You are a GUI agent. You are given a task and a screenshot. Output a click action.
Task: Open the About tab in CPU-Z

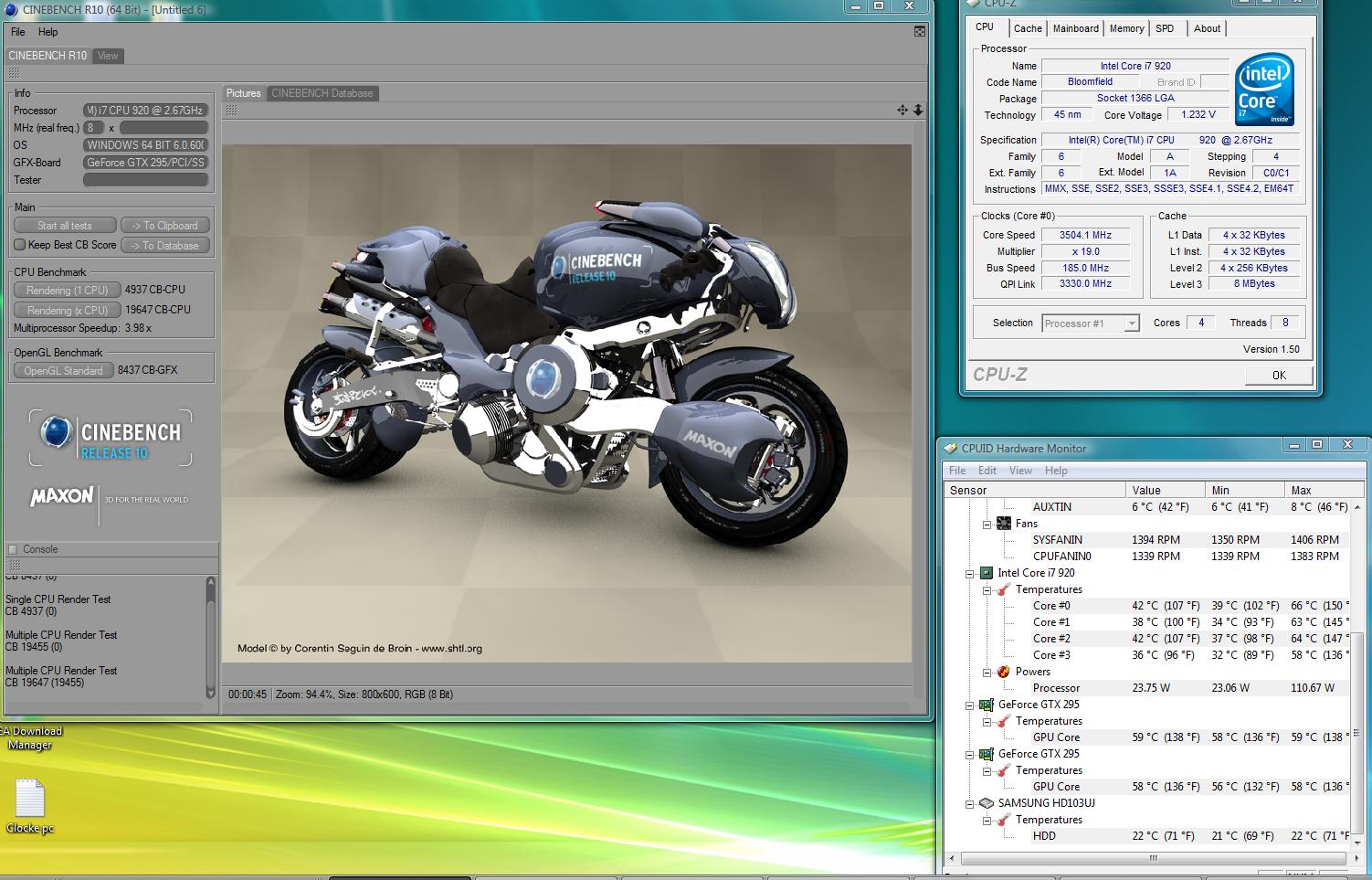1207,28
